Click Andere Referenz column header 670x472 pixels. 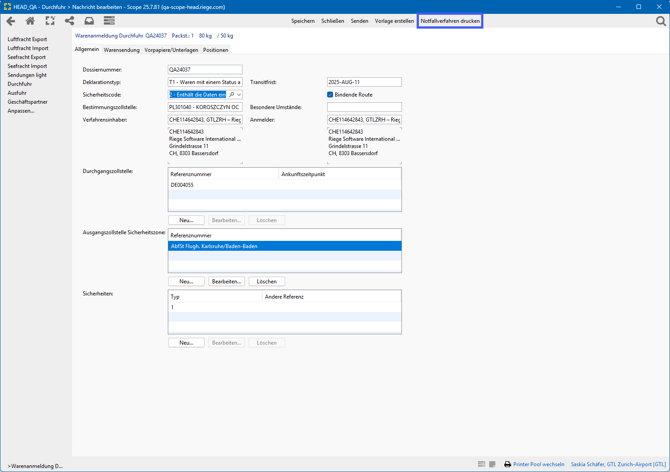click(332, 297)
